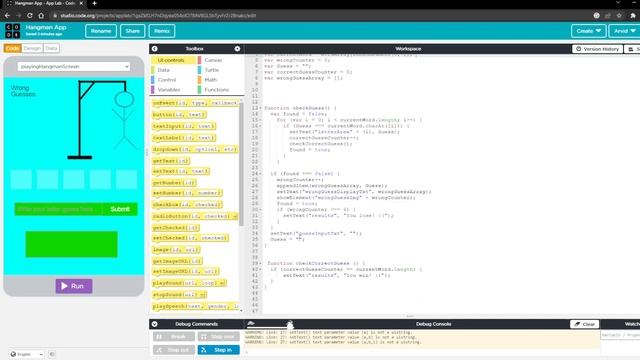Click the site info lock icon

[x=55, y=16]
